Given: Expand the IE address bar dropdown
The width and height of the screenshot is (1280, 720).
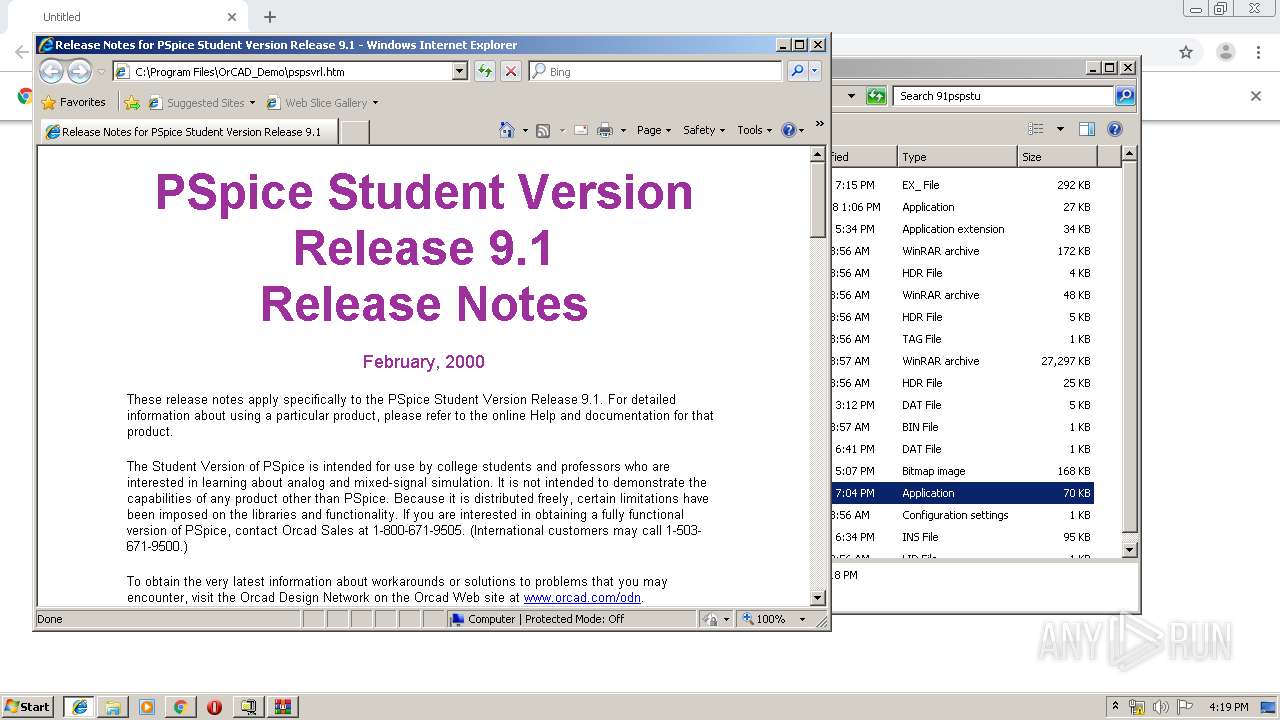Looking at the screenshot, I should click(x=459, y=71).
